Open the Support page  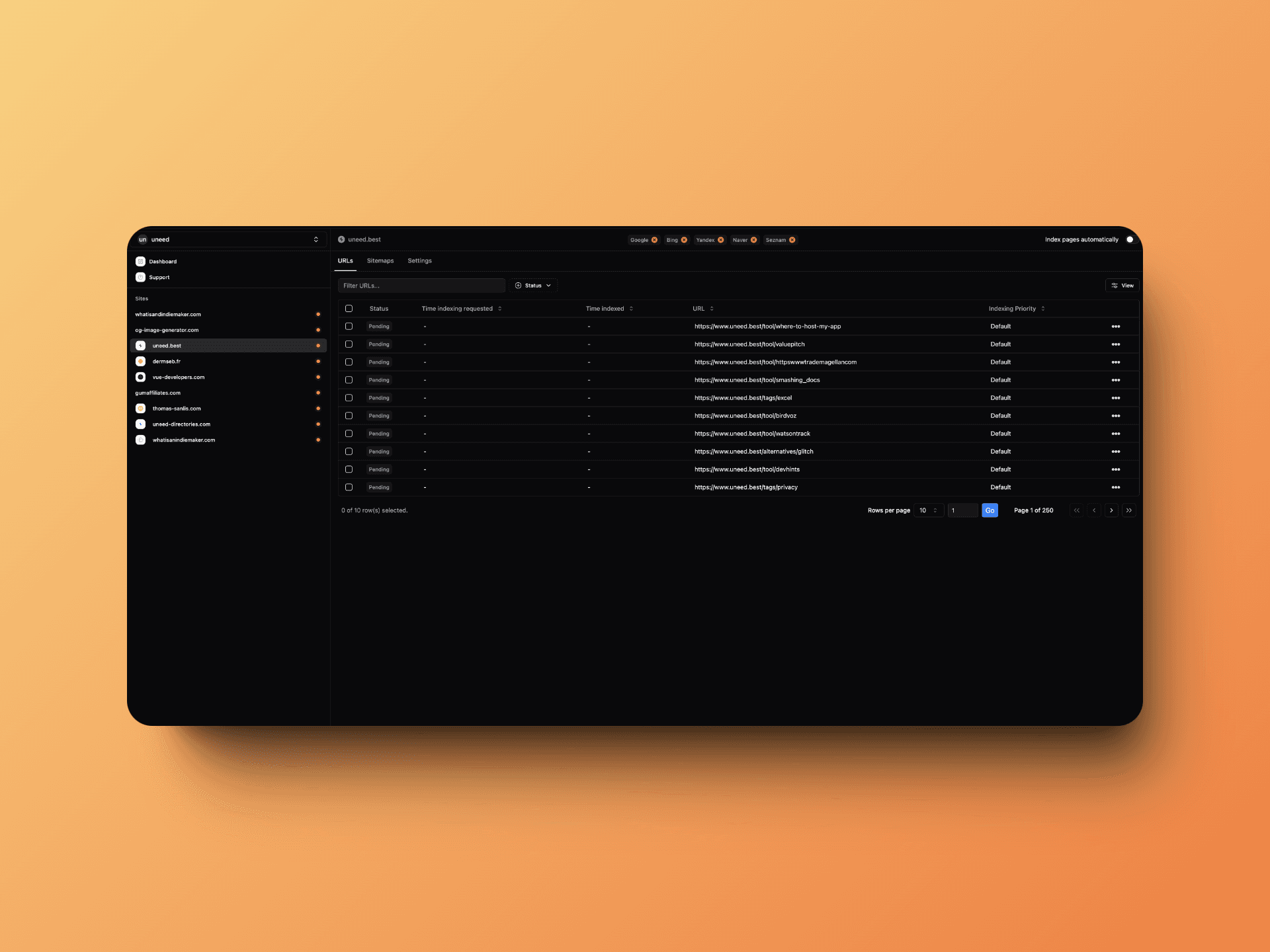point(159,277)
